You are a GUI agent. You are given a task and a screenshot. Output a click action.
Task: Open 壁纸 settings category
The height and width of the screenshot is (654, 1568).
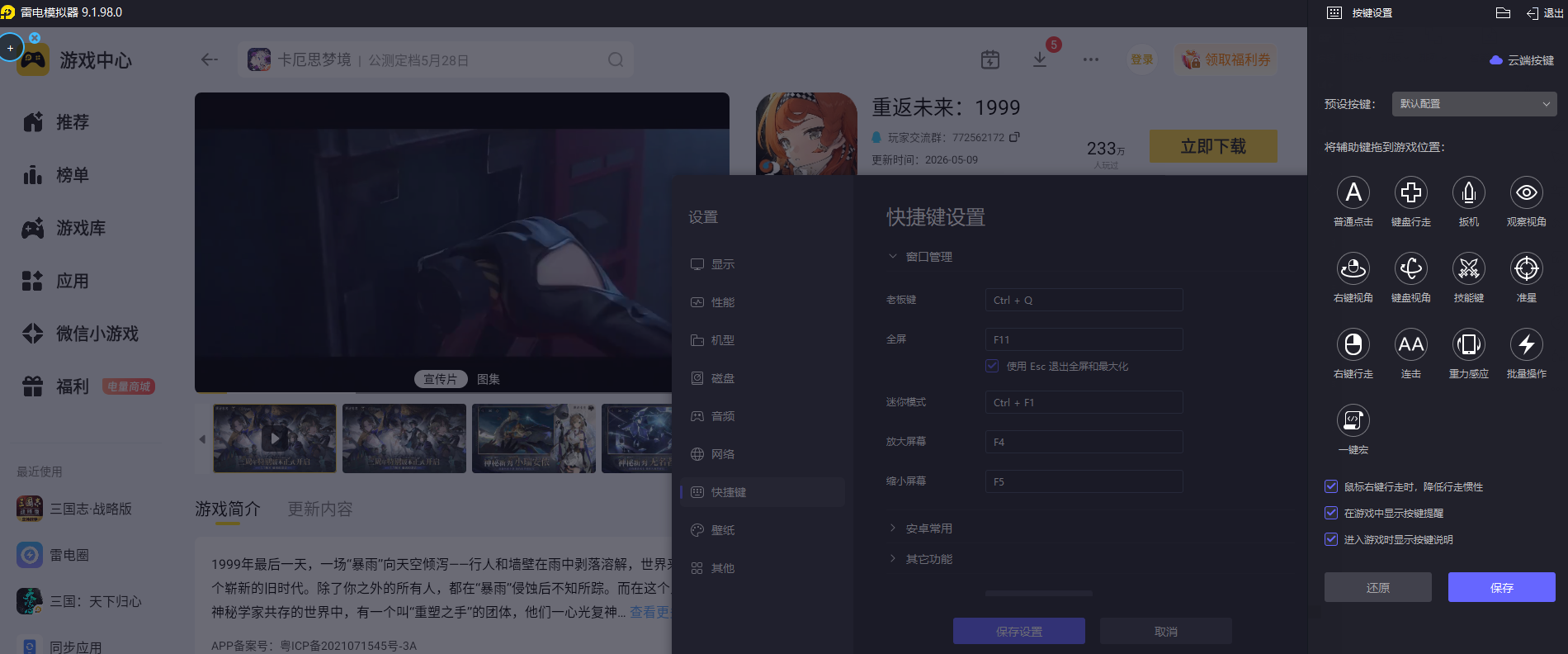pos(762,530)
